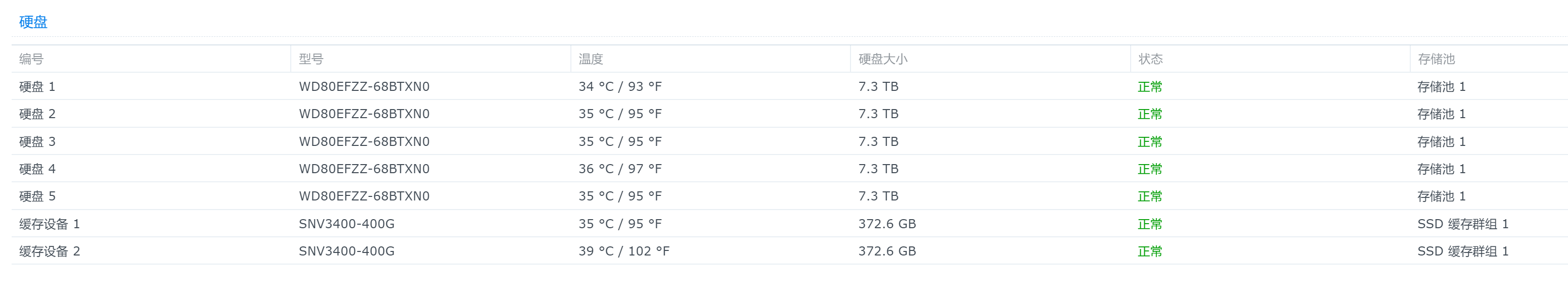Screen dimensions: 1568x308
Task: Select the 硬盘 2 row label
Action: point(37,114)
